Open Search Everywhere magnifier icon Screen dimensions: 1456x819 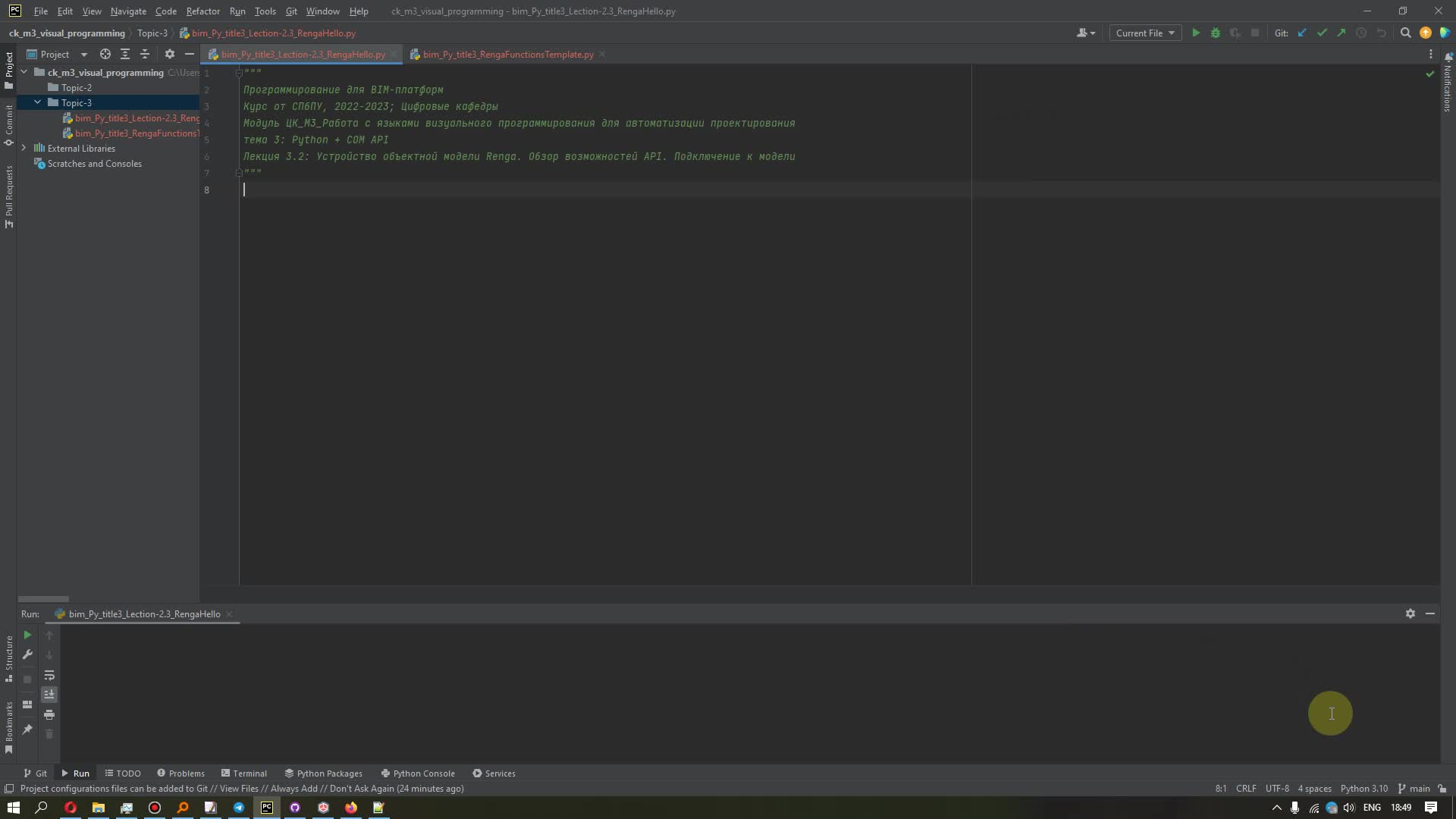1405,33
